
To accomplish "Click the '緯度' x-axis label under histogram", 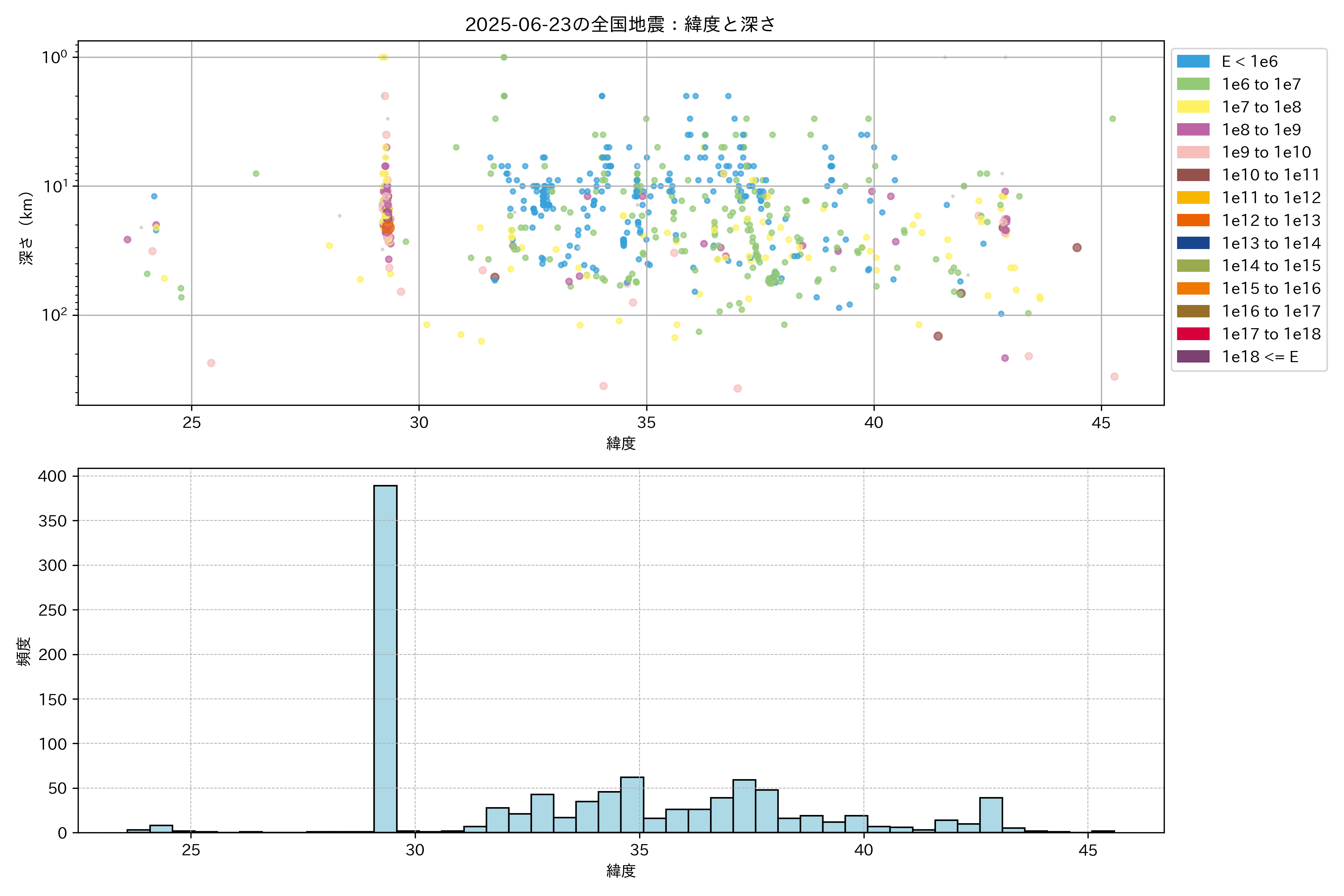I will (620, 871).
